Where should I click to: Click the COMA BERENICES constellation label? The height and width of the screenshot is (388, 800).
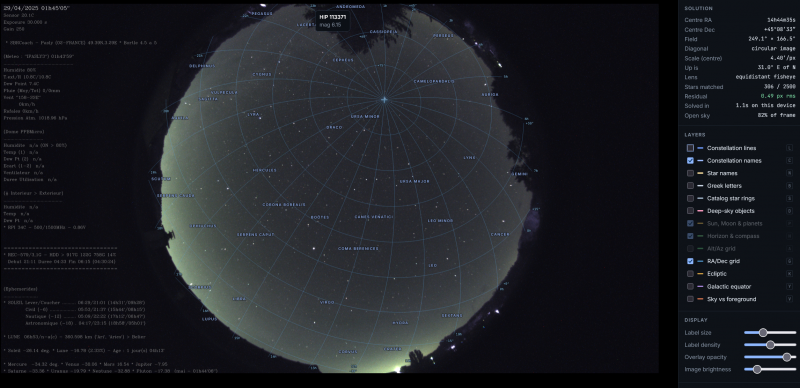point(359,249)
